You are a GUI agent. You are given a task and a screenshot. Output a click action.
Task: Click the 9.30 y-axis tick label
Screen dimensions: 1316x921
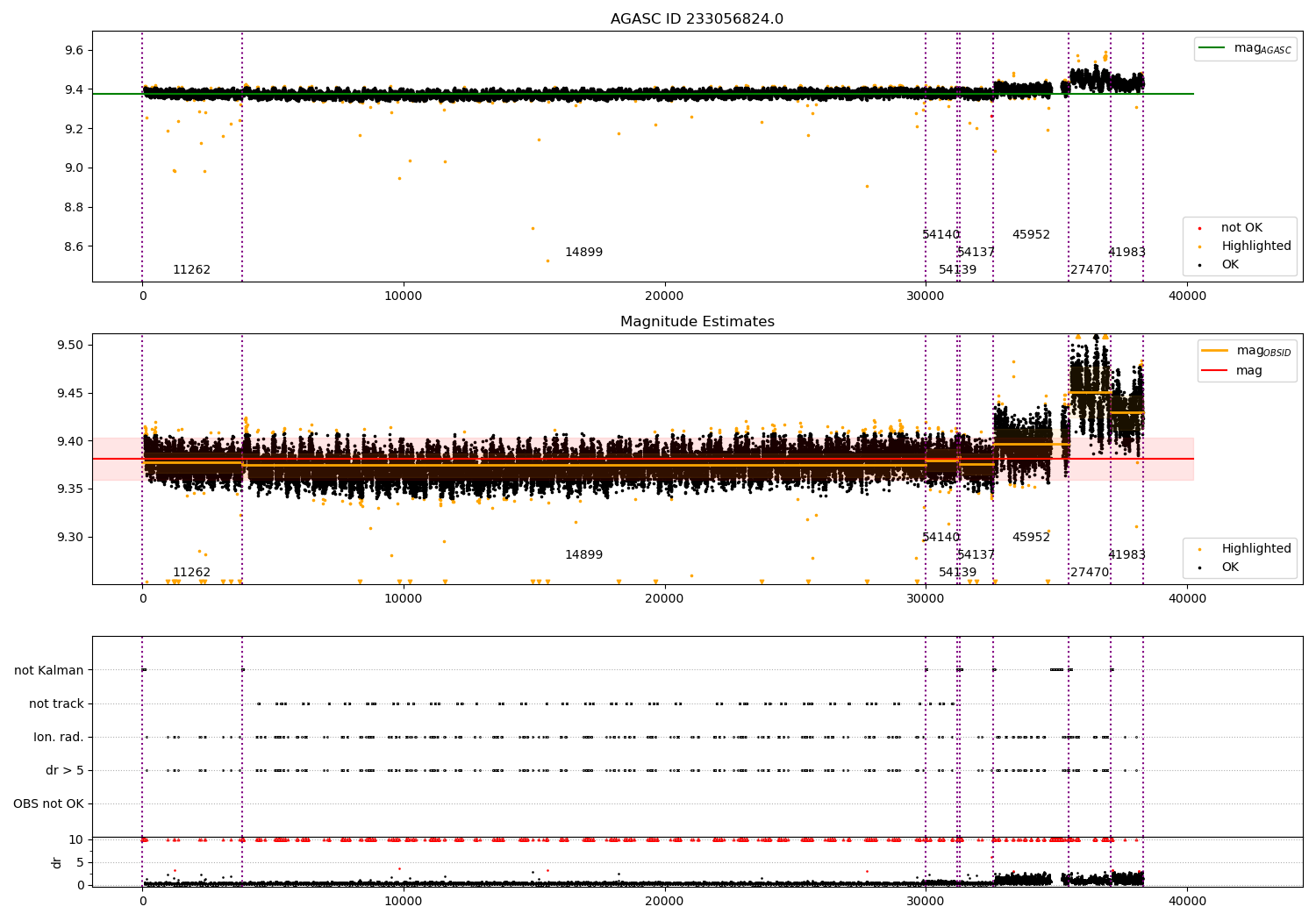point(70,537)
